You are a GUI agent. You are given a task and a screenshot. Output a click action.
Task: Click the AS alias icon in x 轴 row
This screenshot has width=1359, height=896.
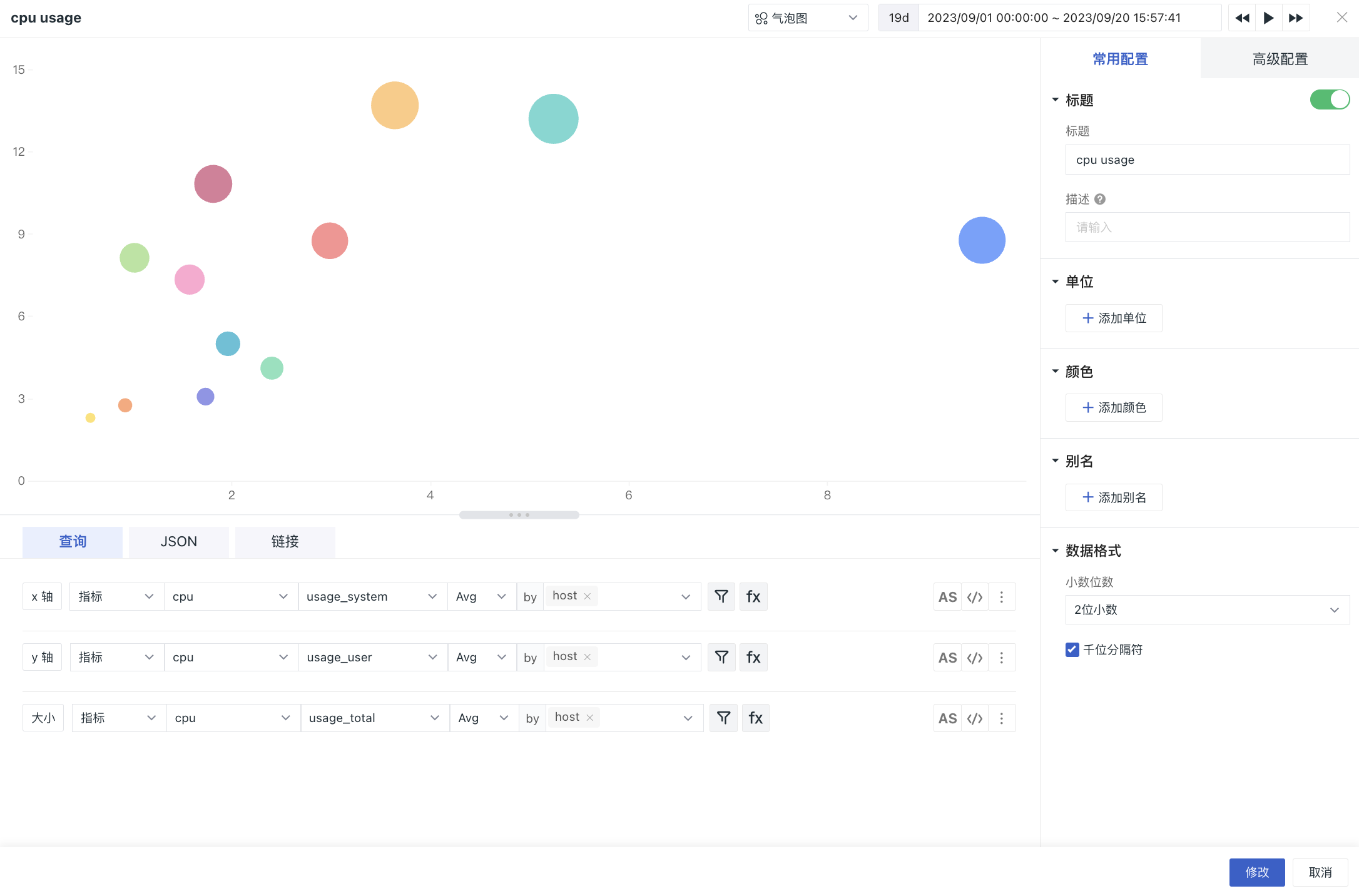pos(947,597)
